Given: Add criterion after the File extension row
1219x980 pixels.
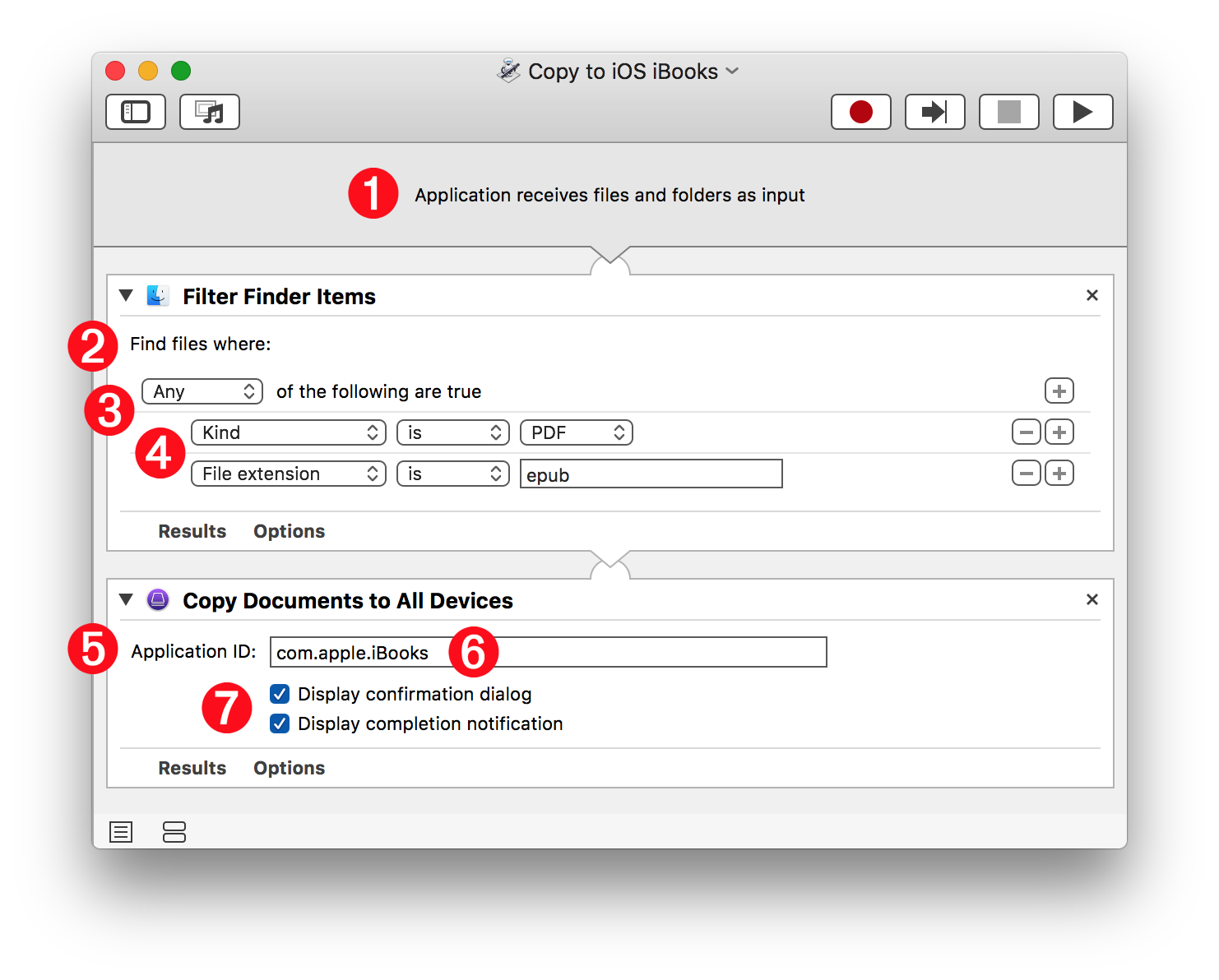Looking at the screenshot, I should pos(1059,473).
